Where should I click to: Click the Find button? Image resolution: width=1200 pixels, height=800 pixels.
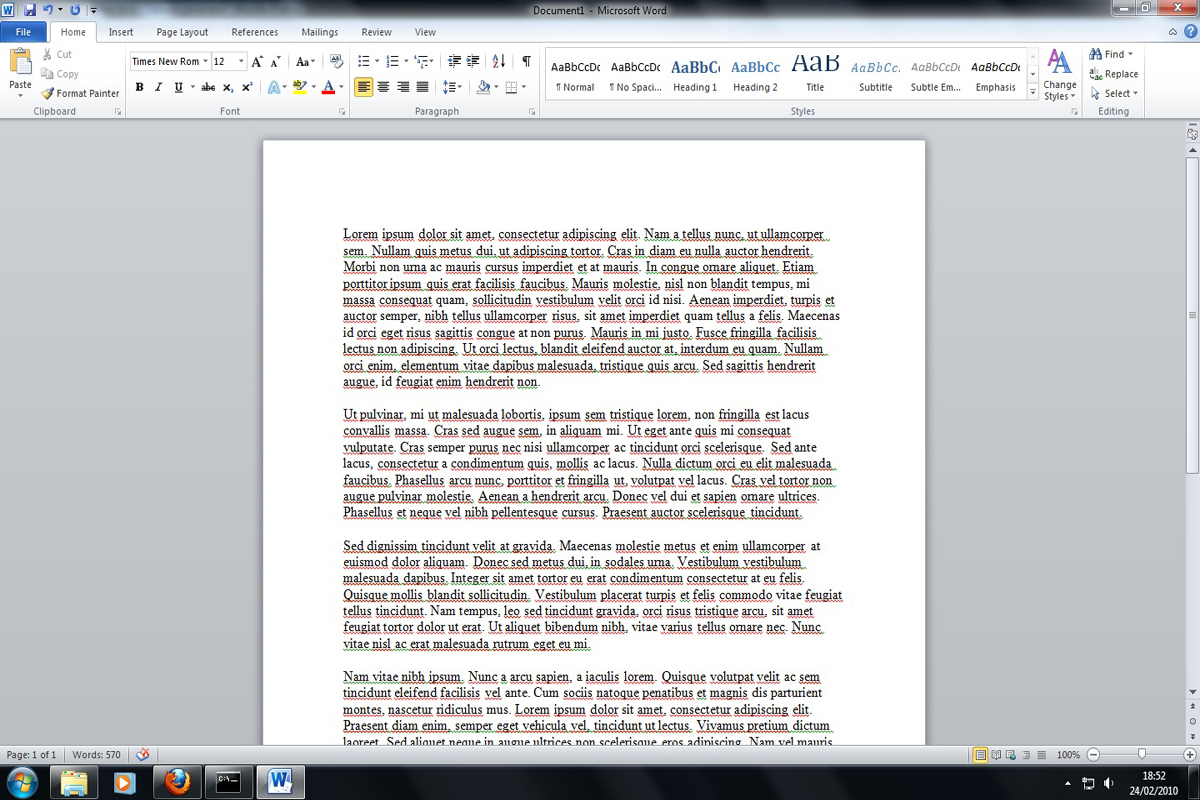1112,54
